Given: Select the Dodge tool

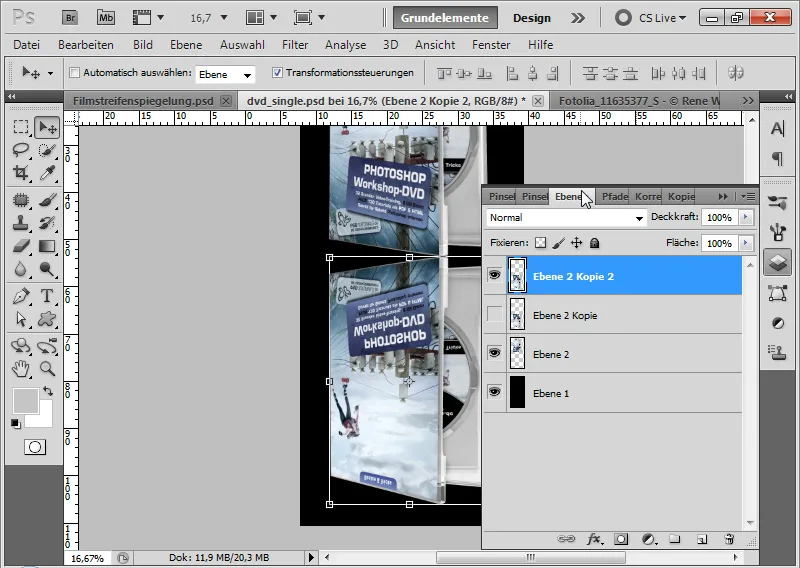Looking at the screenshot, I should click(47, 268).
